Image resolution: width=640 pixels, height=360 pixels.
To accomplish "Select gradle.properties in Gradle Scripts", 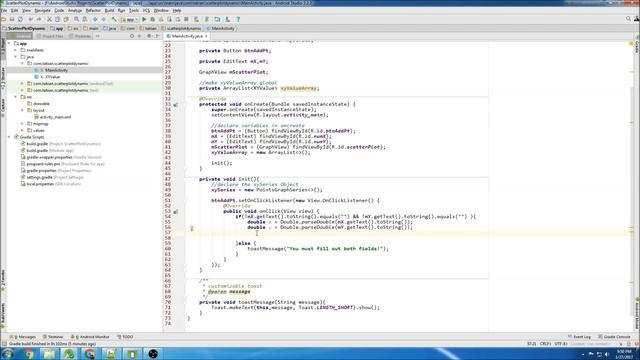I will click(41, 171).
